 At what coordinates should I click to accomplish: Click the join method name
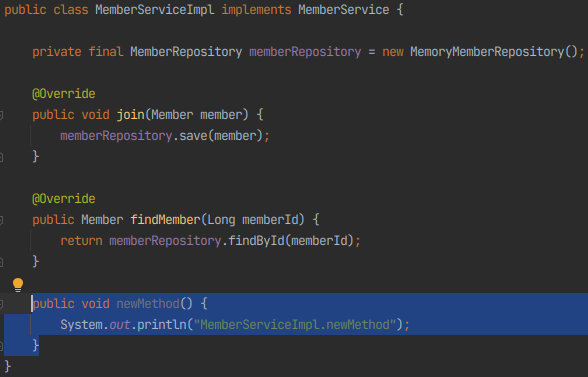(x=130, y=115)
